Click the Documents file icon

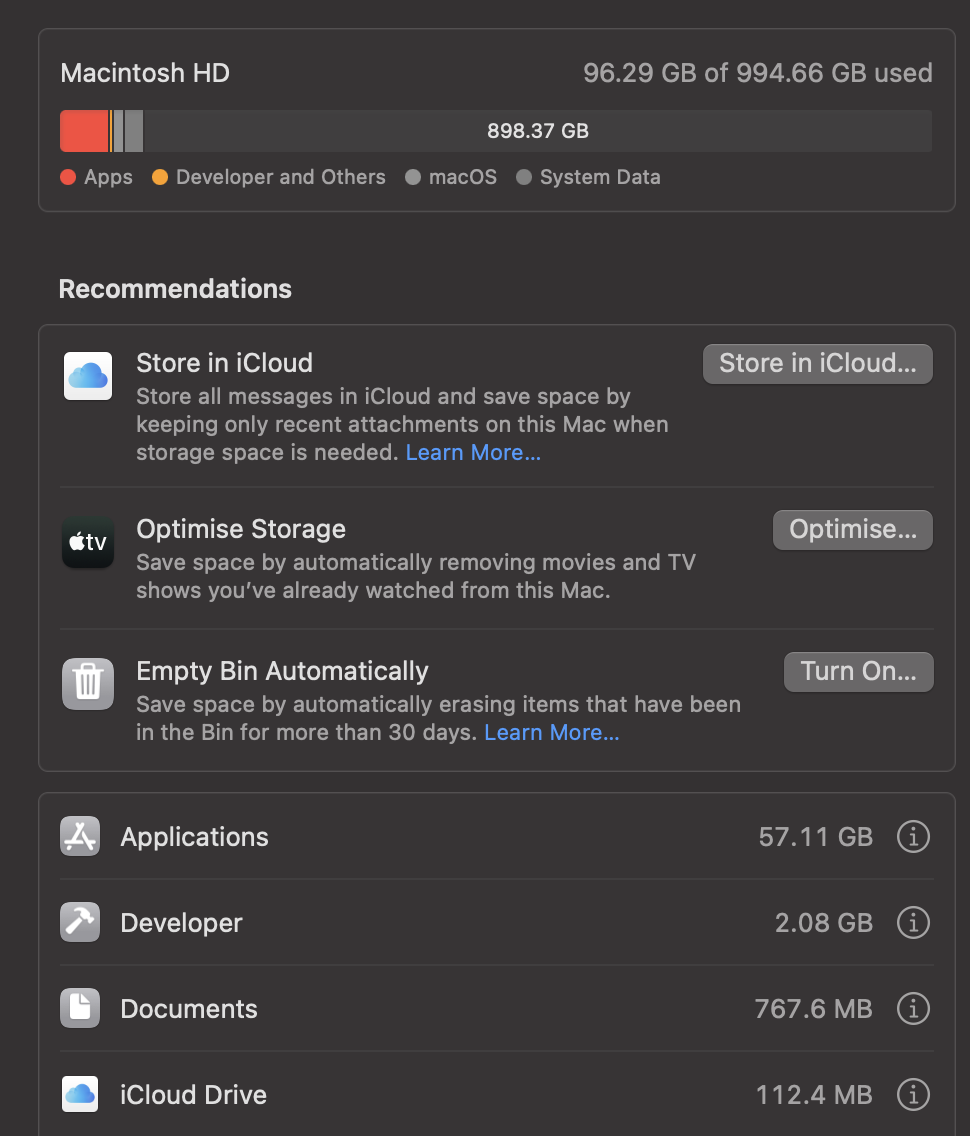[x=80, y=1009]
